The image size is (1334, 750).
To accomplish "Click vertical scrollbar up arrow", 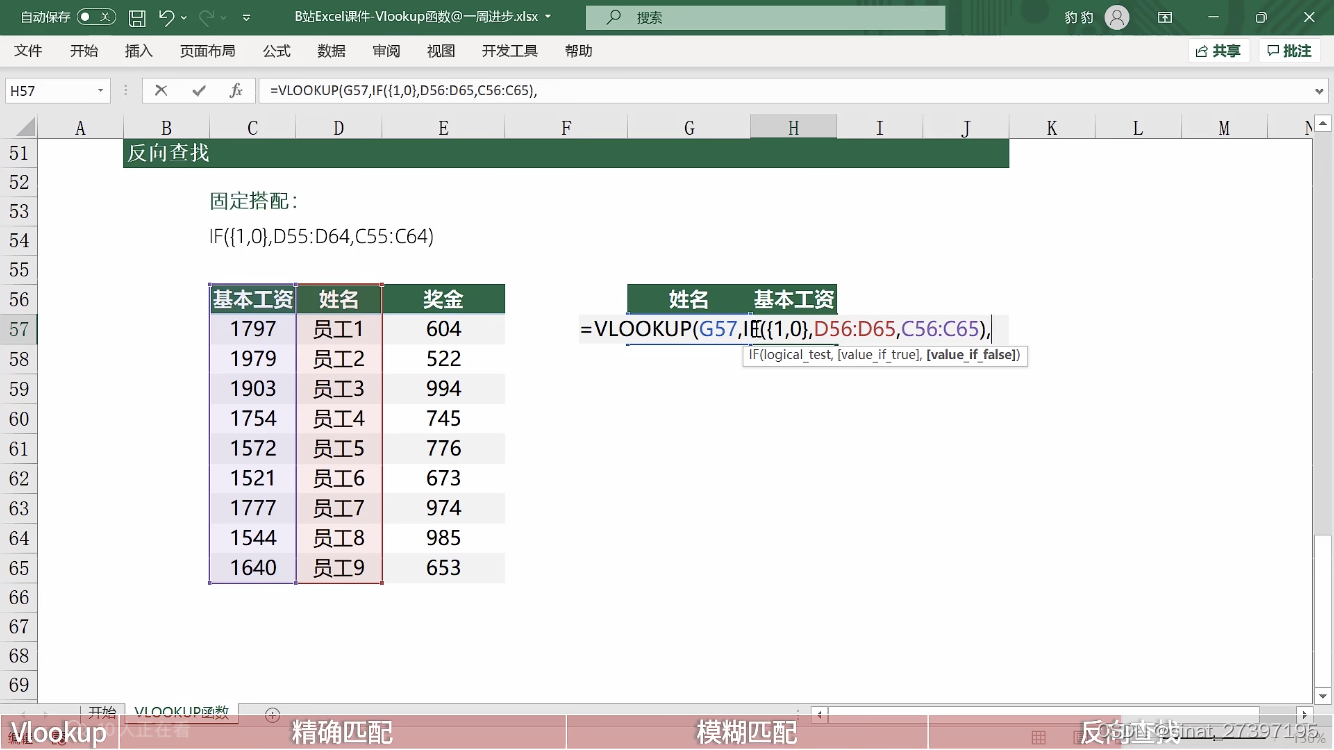I will click(1323, 123).
